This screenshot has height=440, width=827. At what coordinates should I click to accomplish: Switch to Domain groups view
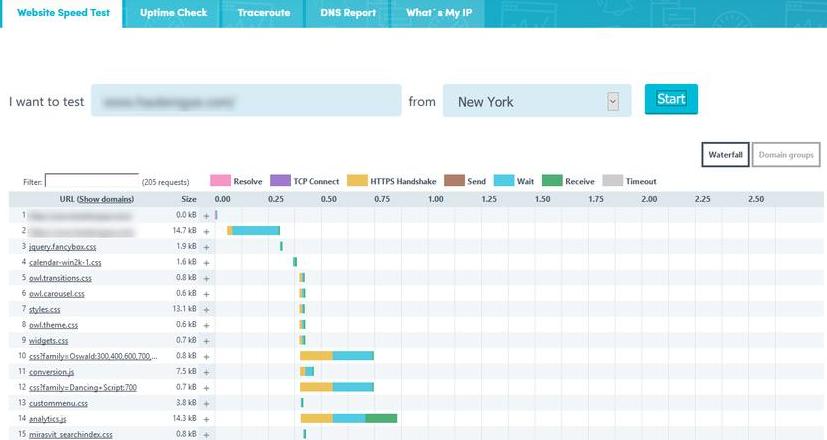tap(786, 155)
